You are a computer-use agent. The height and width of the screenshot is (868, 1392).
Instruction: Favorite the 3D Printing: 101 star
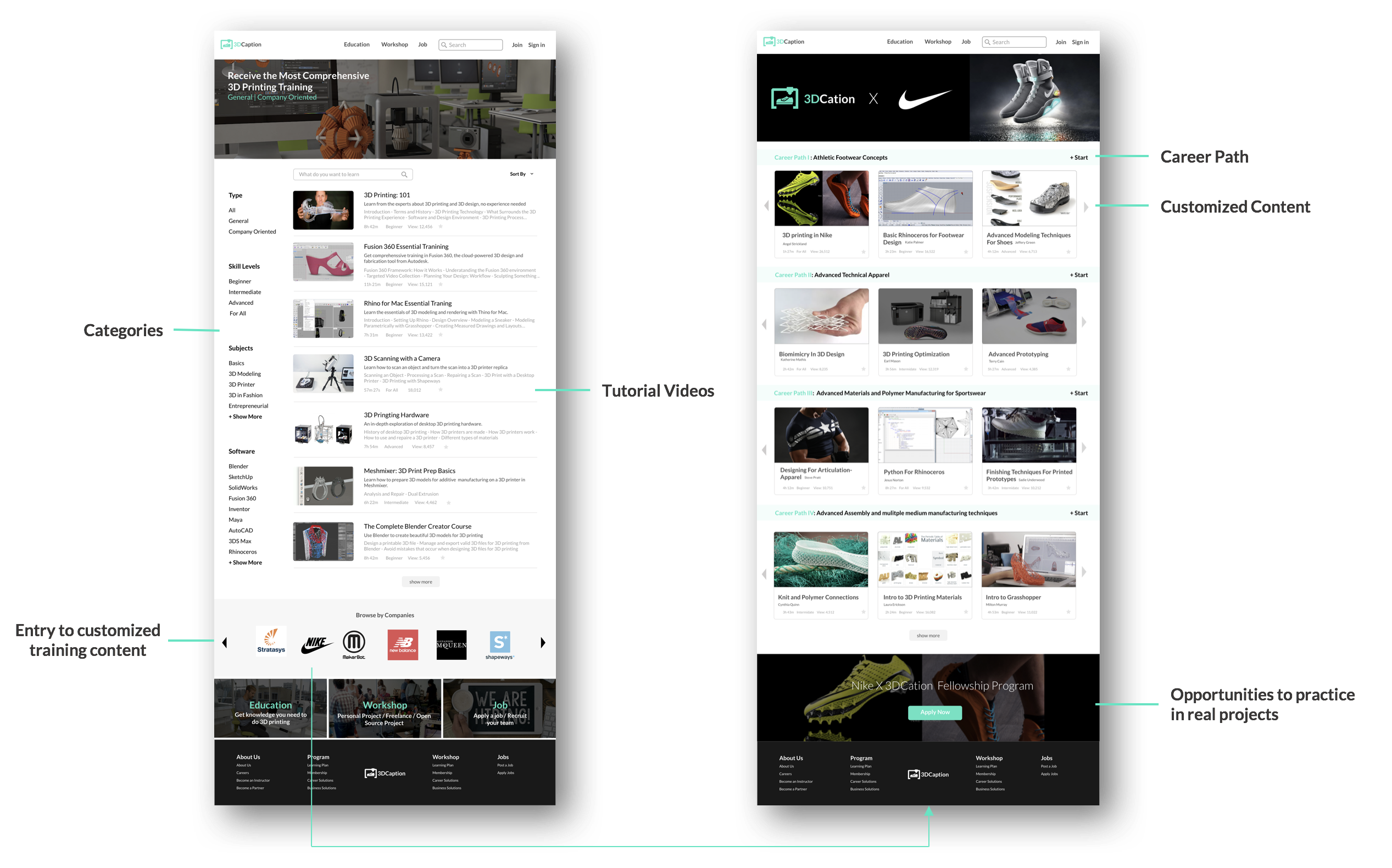(x=441, y=227)
